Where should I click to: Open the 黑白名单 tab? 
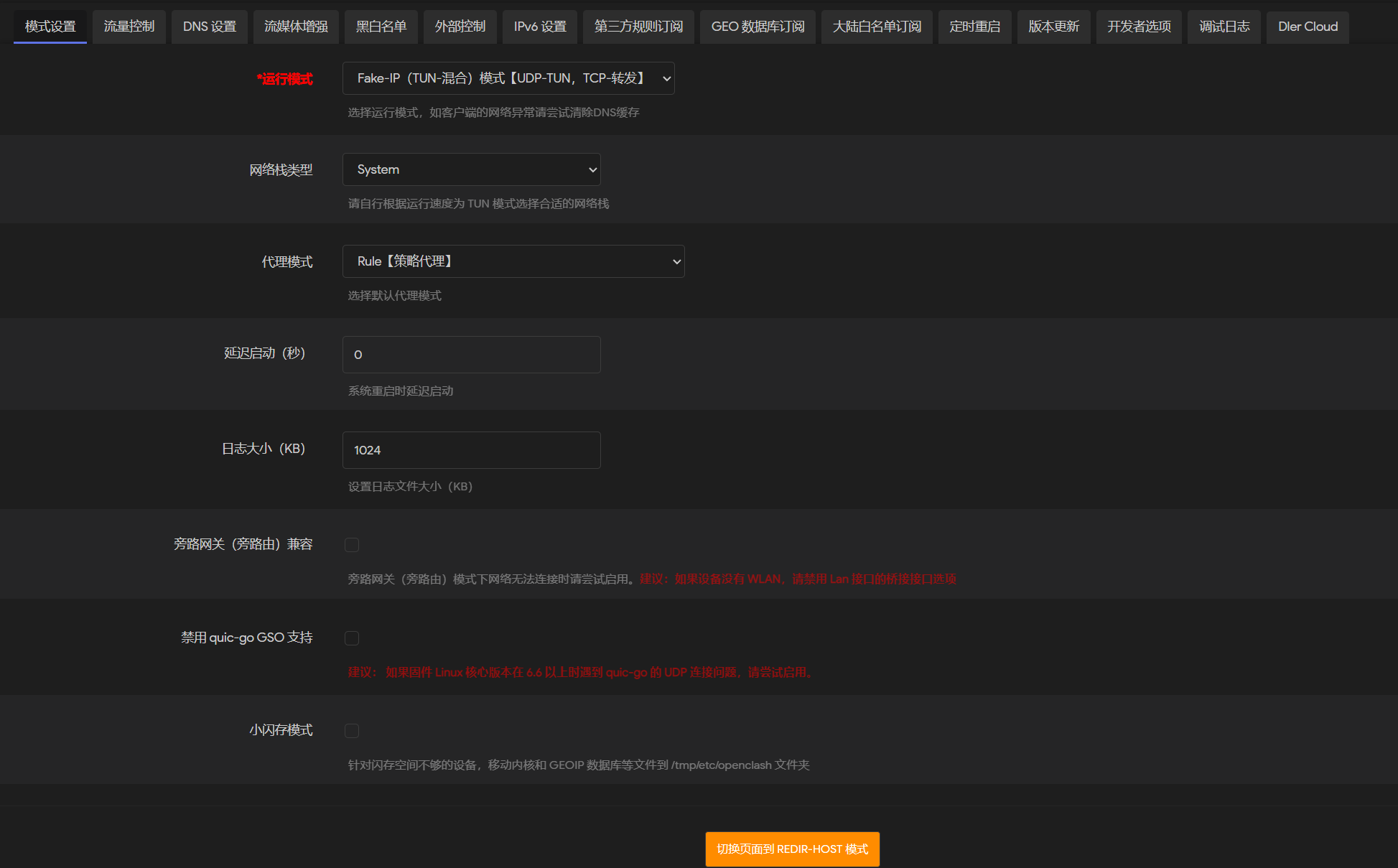381,27
